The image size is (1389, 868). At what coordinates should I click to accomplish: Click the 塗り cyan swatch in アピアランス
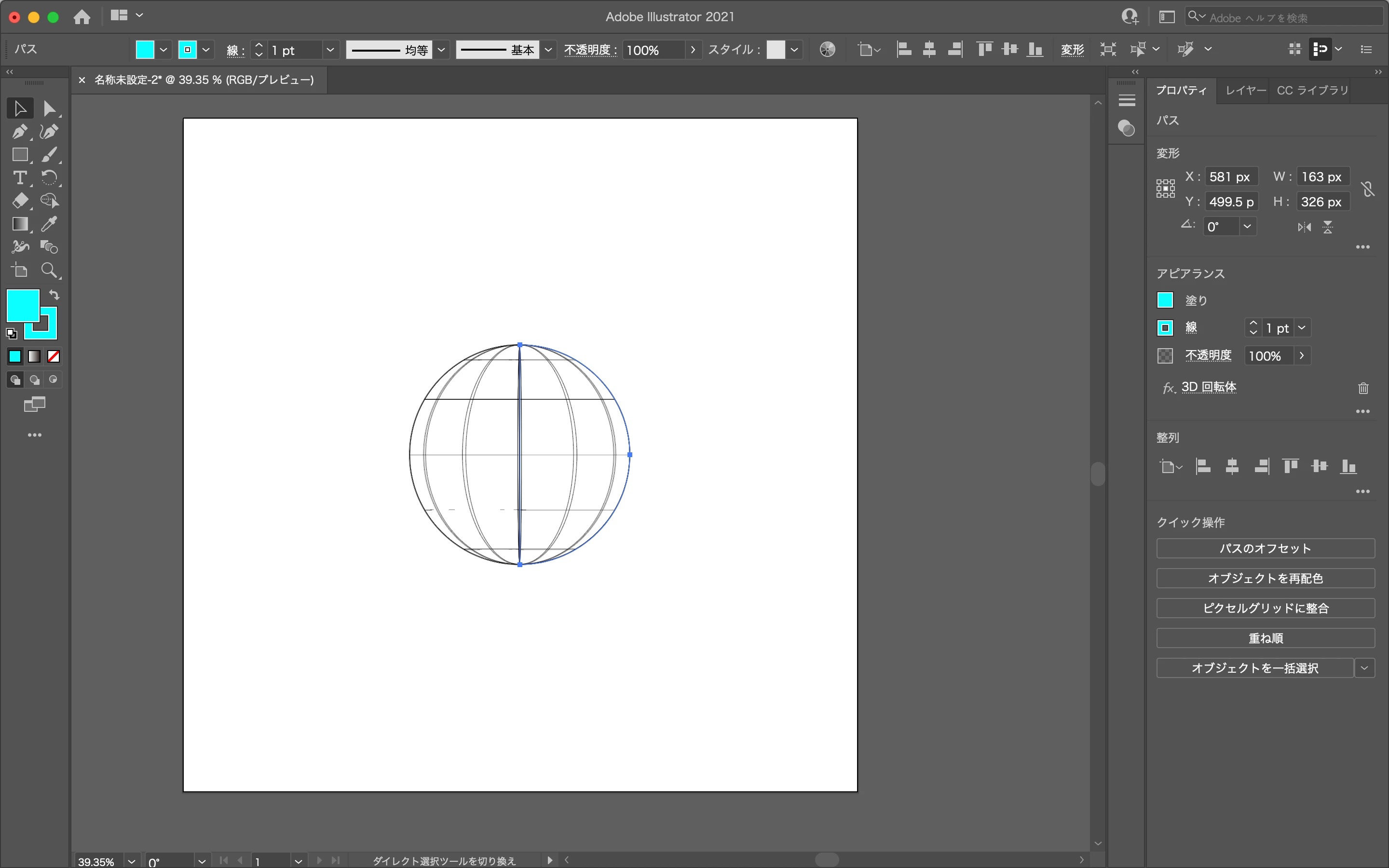[1165, 300]
